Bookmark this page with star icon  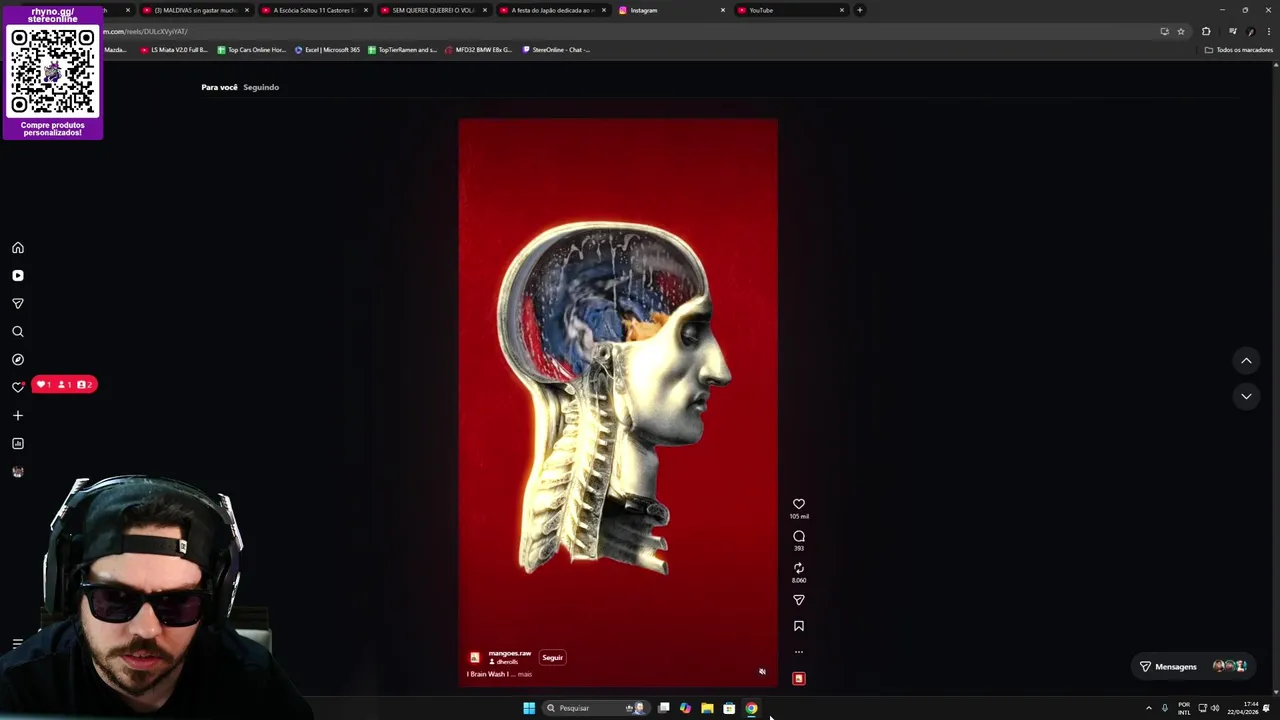coord(1181,32)
